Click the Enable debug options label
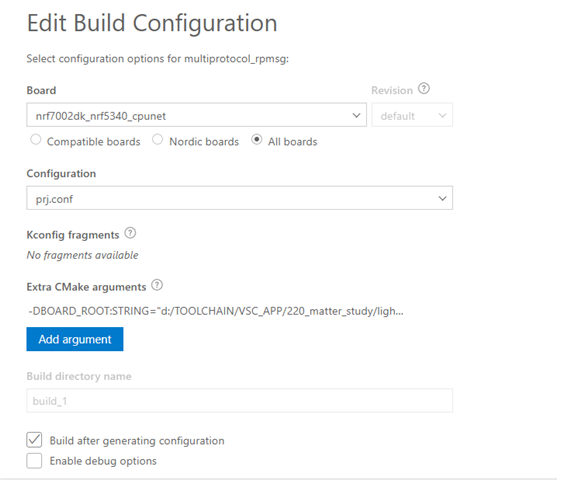The height and width of the screenshot is (480, 570). pos(103,461)
